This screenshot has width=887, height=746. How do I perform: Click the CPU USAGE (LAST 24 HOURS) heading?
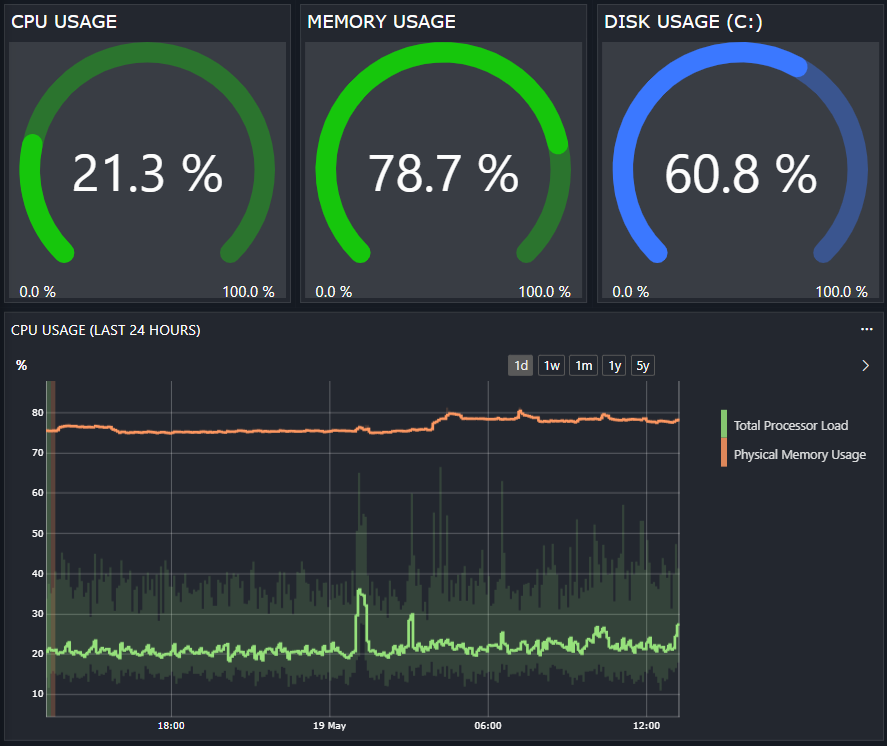coord(105,330)
